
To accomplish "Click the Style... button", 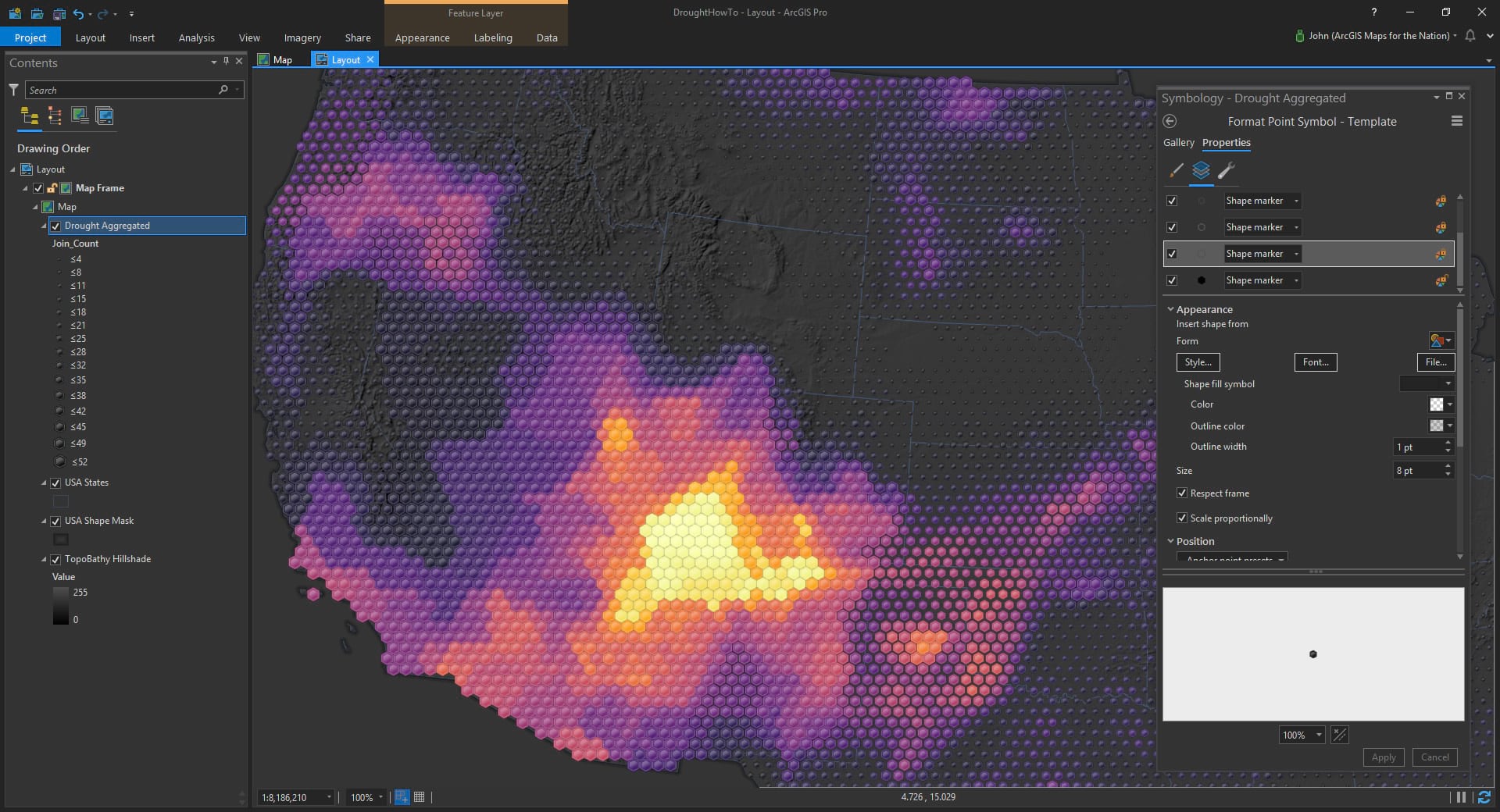I will tap(1198, 362).
